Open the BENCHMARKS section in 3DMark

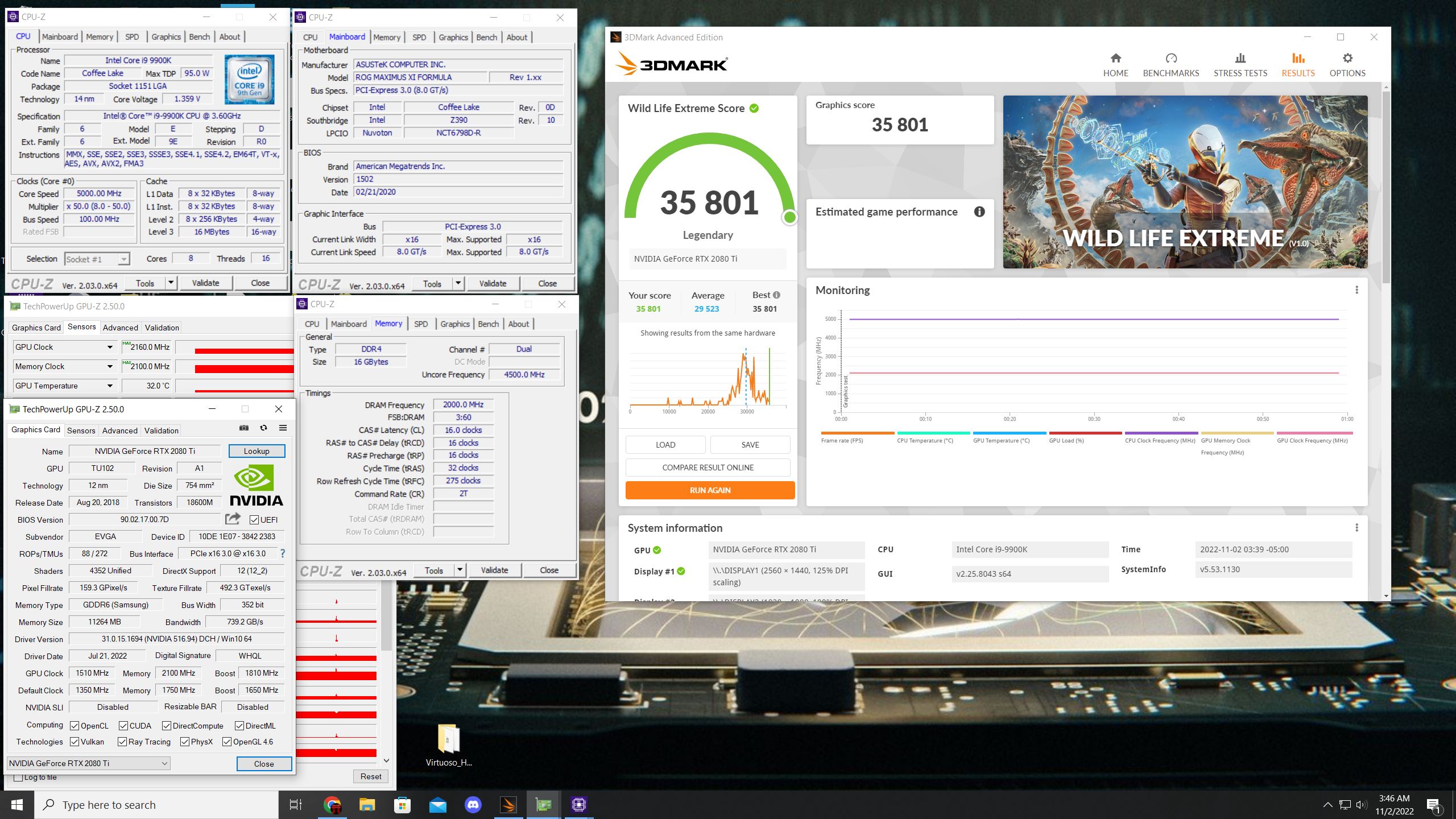click(x=1170, y=65)
